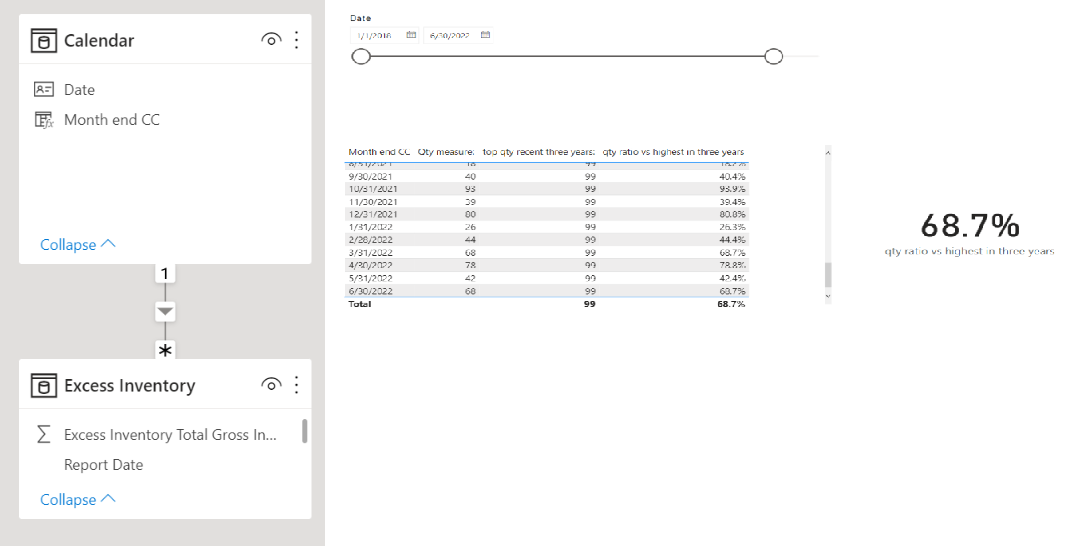Image resolution: width=1081 pixels, height=548 pixels.
Task: Click the Excess Inventory field list scrollbar
Action: 305,431
